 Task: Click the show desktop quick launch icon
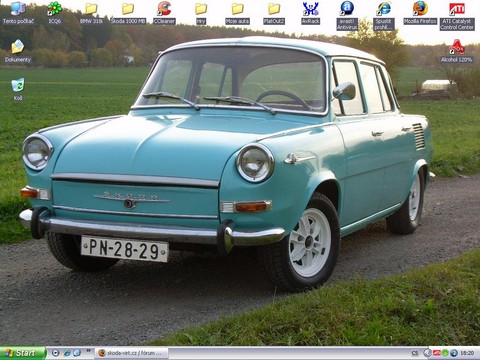click(77, 353)
